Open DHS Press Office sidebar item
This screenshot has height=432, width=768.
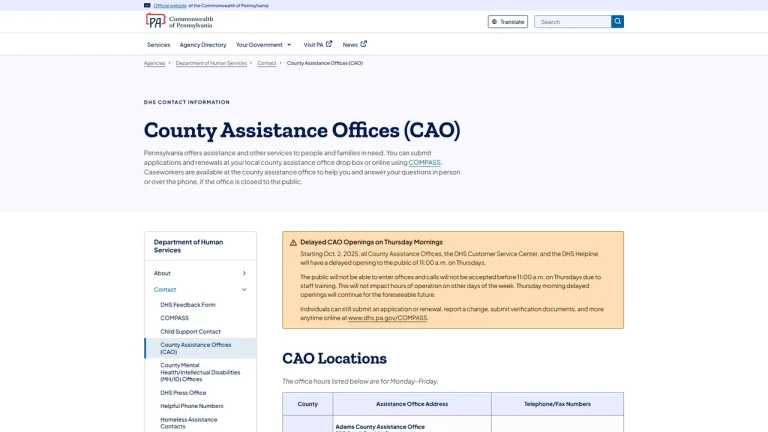click(183, 393)
